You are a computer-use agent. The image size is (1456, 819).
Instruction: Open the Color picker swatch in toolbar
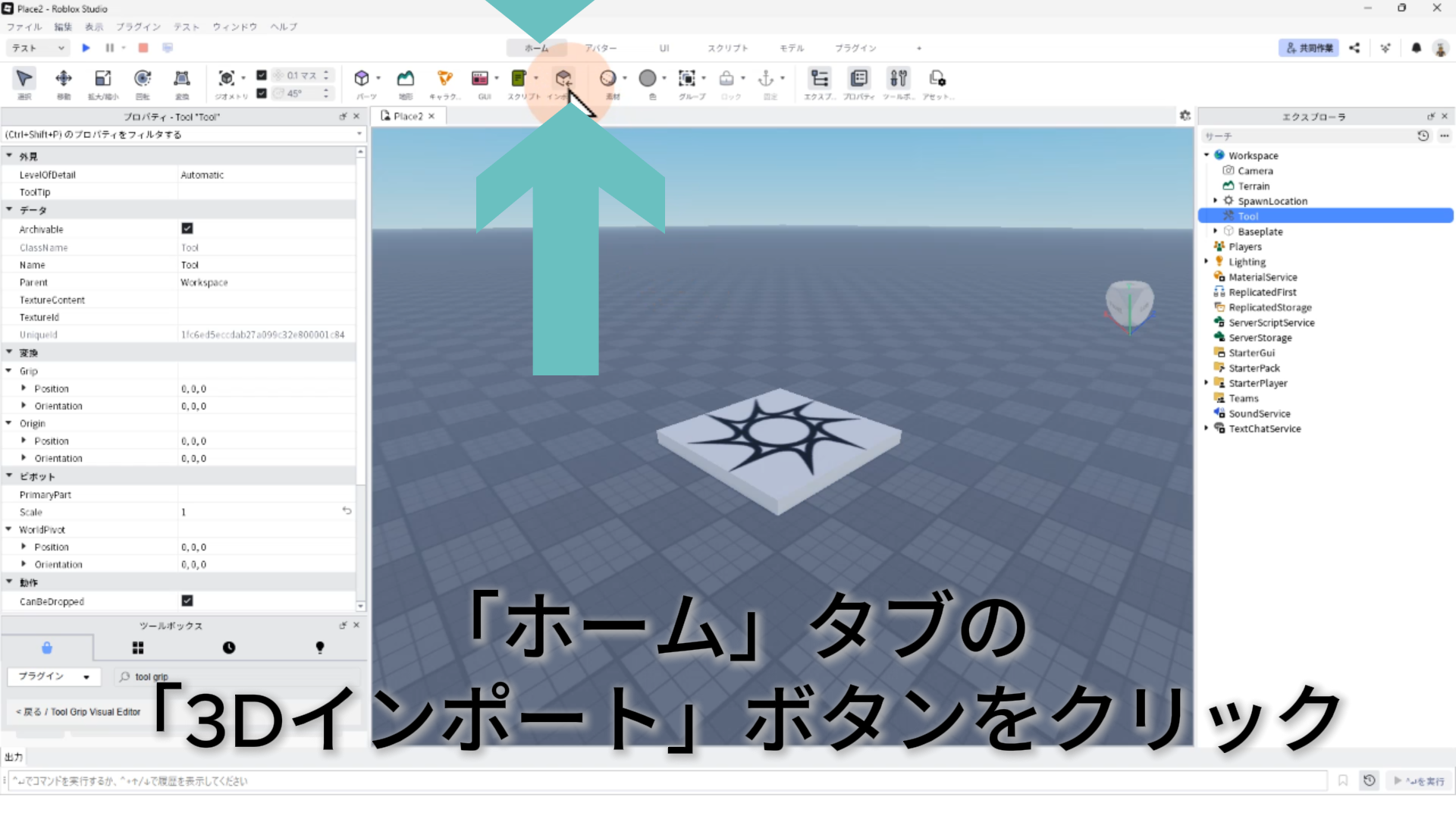pos(647,79)
